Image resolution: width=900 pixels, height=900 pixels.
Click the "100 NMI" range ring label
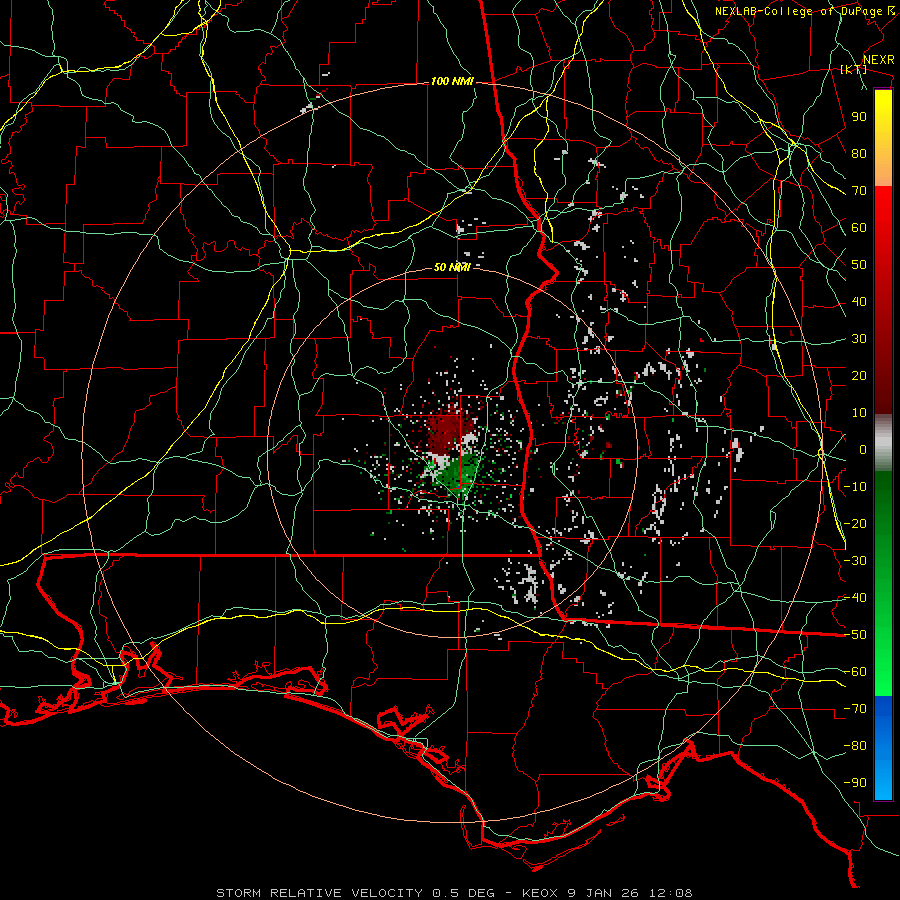[452, 82]
